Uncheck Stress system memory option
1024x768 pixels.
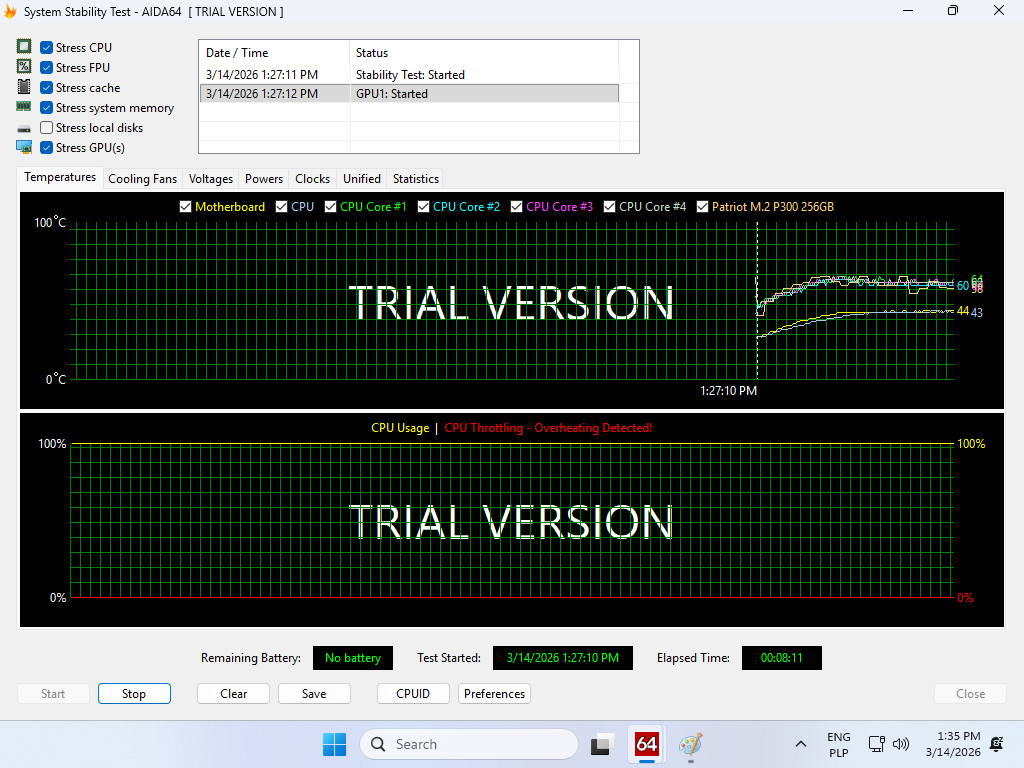(x=46, y=108)
